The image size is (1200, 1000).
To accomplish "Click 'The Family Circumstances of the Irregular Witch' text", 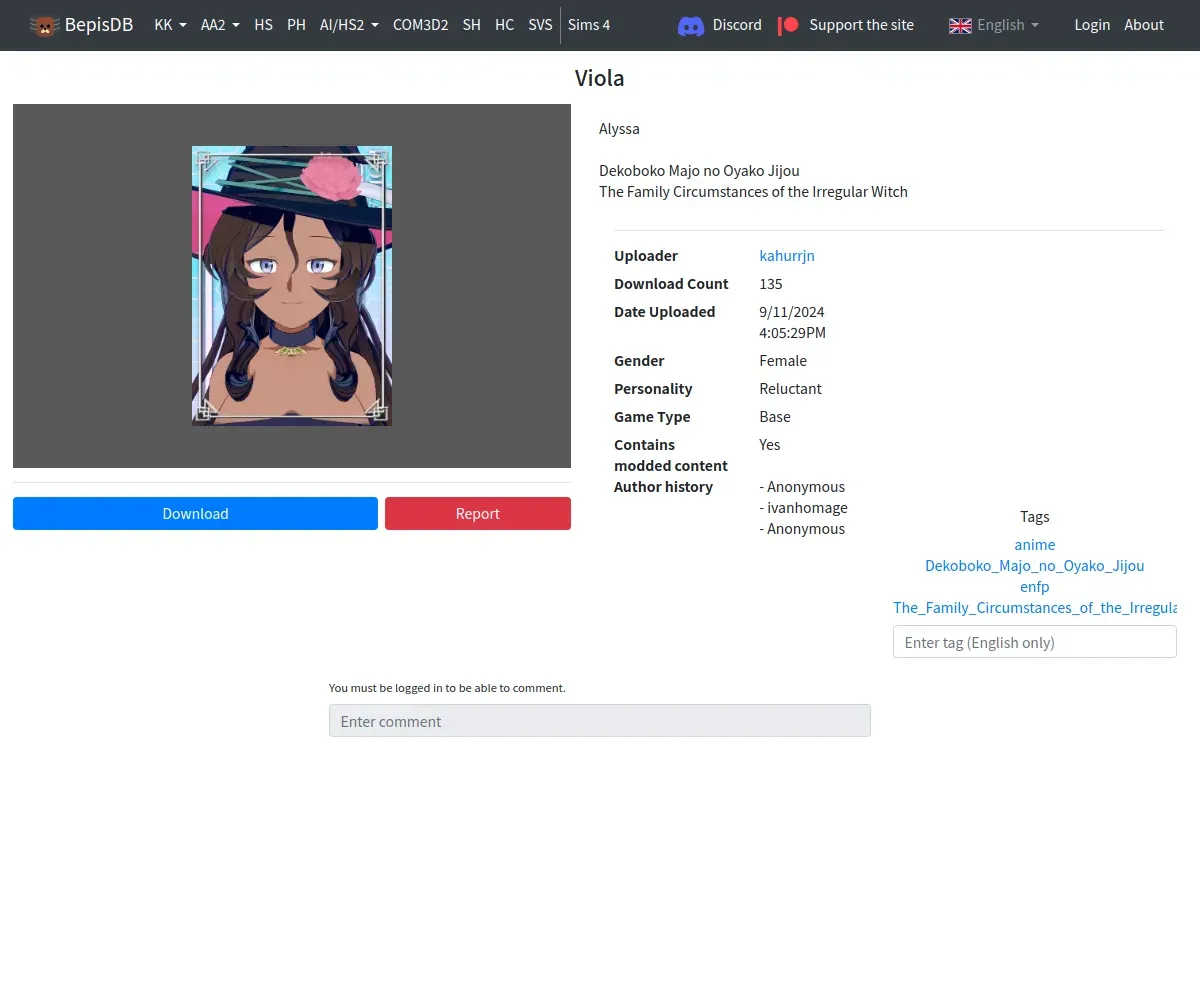I will point(753,192).
